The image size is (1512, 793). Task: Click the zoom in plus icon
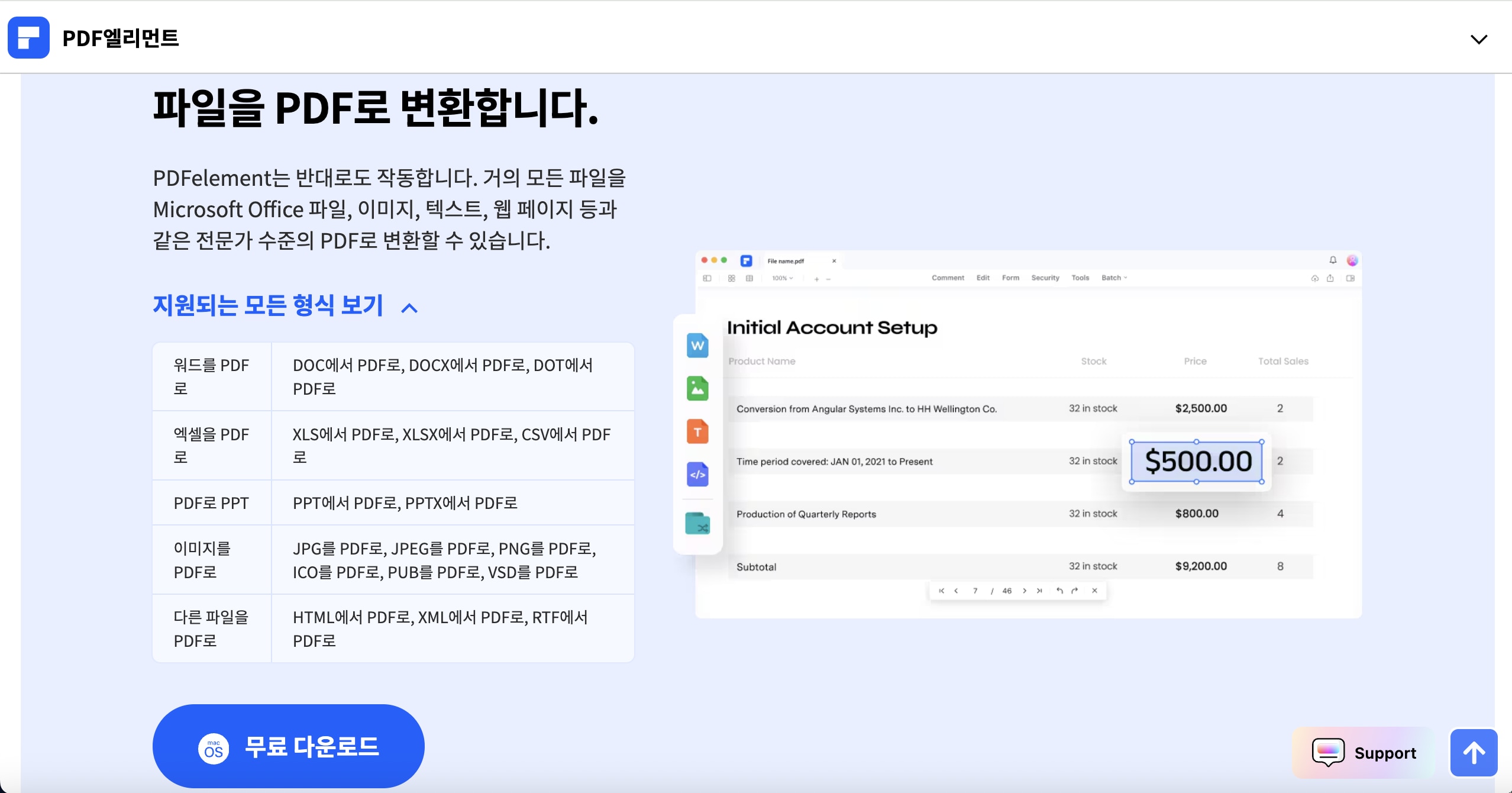click(x=816, y=279)
